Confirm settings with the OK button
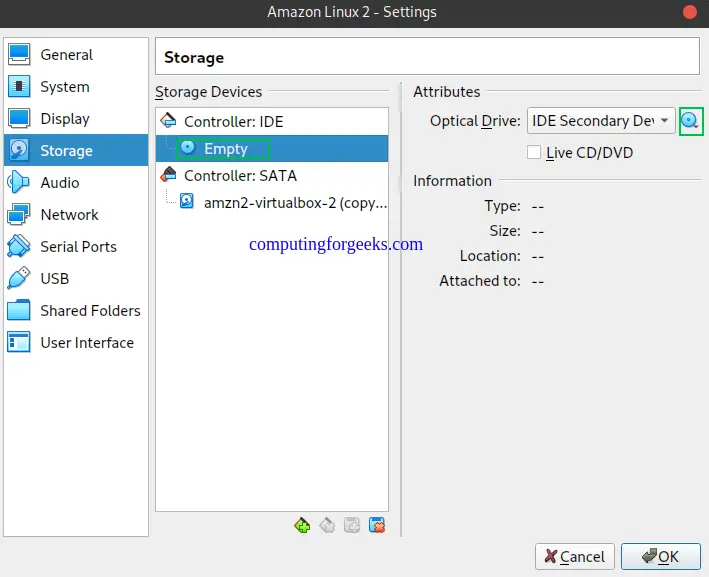This screenshot has width=709, height=577. pos(661,557)
